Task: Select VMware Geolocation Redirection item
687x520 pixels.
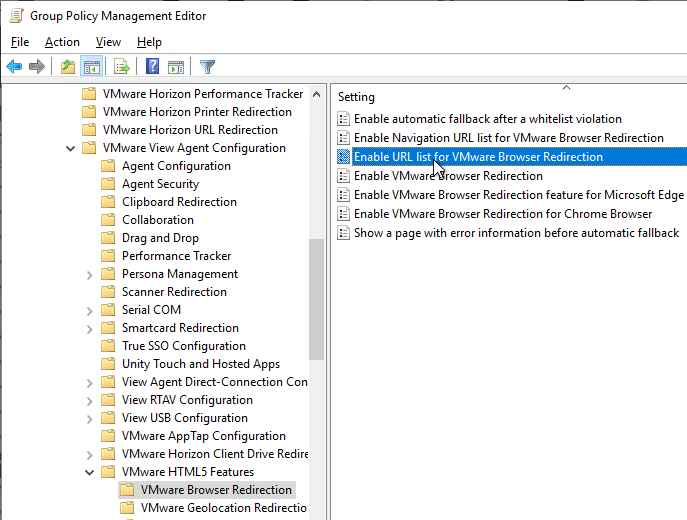Action: pyautogui.click(x=223, y=507)
